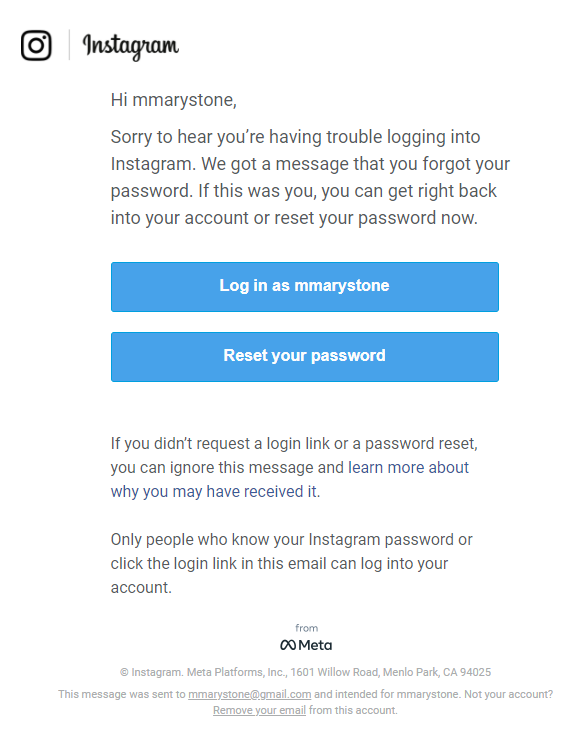
Task: Open the mmarystone@gmail.com email link
Action: click(250, 694)
